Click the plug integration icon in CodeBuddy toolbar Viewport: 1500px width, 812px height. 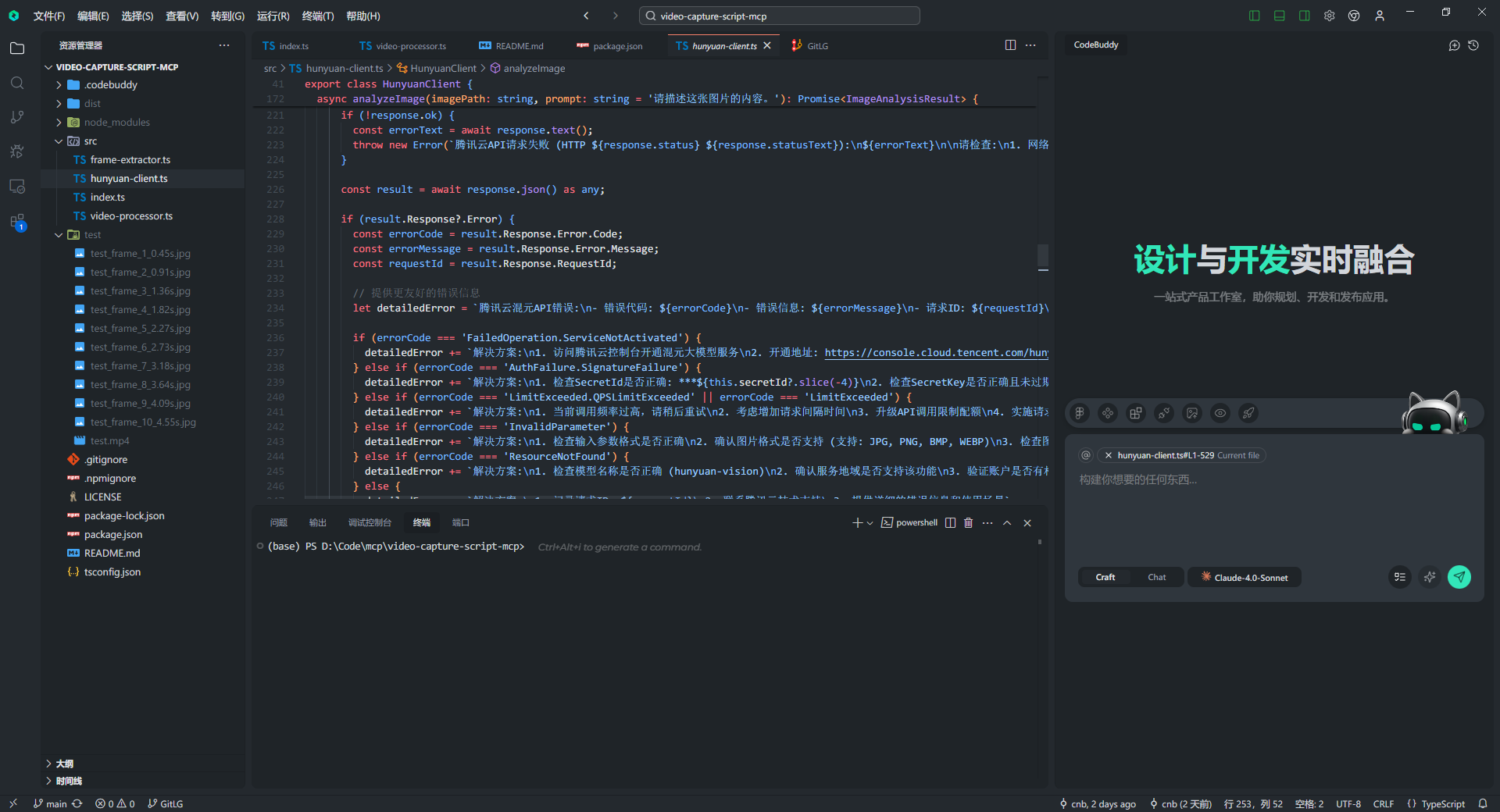[x=1164, y=413]
